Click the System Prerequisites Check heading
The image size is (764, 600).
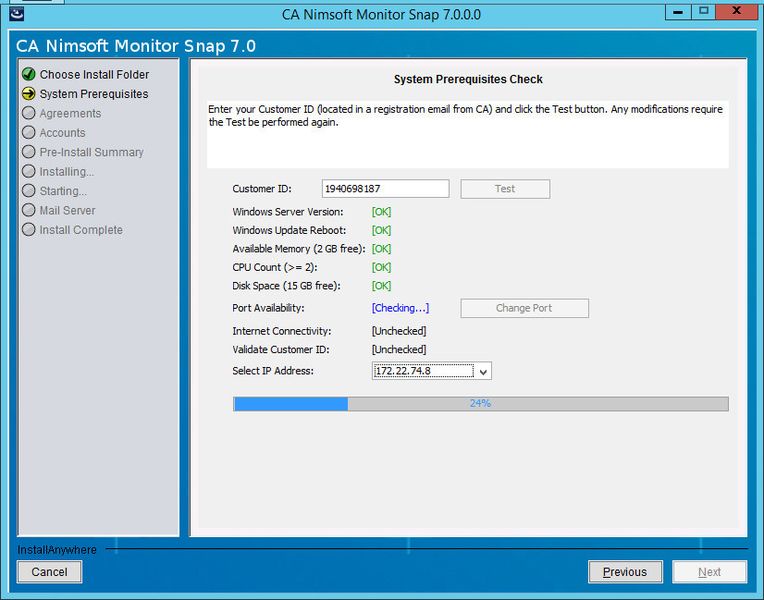[468, 79]
